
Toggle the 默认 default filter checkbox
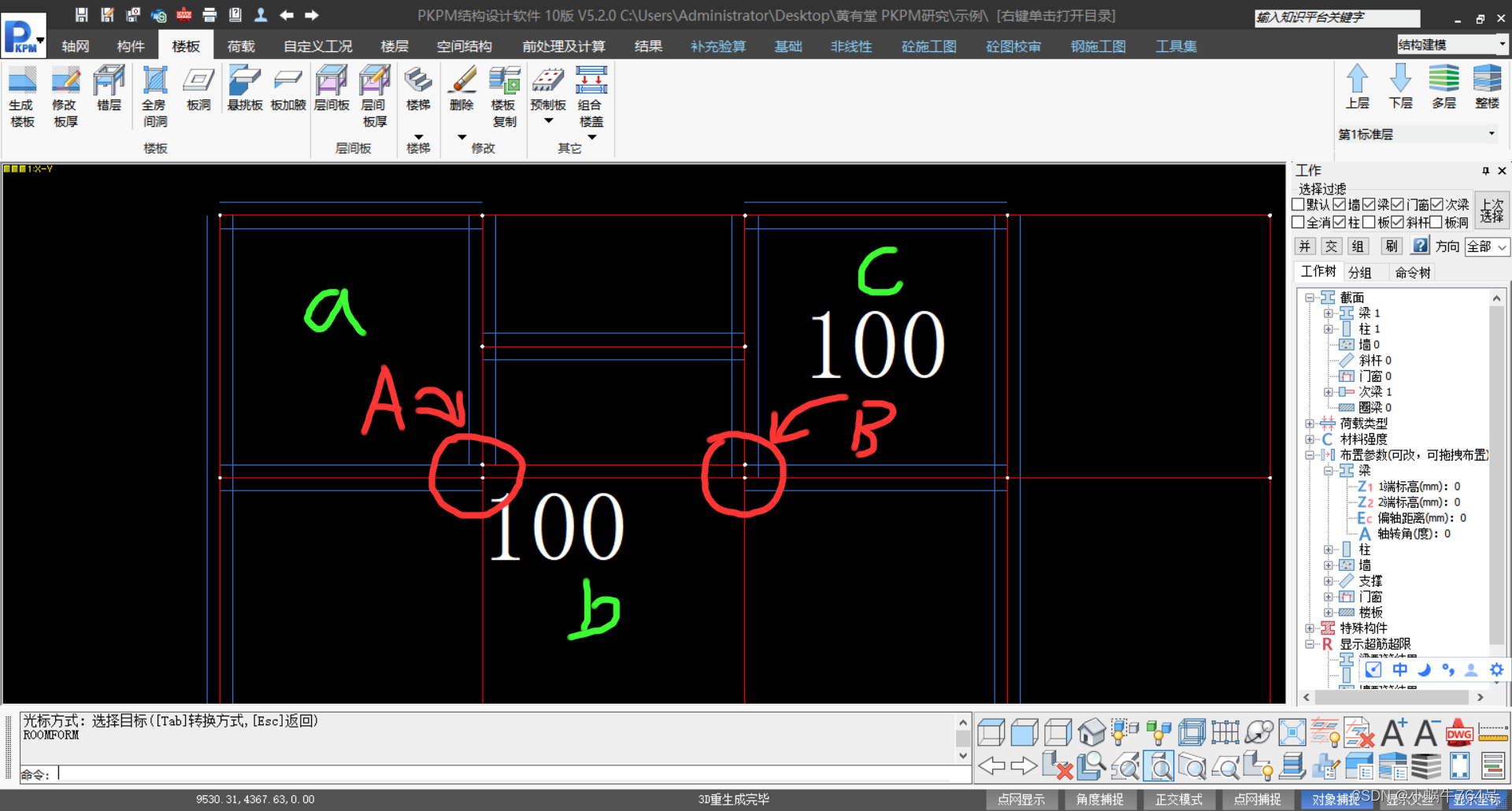[1298, 205]
